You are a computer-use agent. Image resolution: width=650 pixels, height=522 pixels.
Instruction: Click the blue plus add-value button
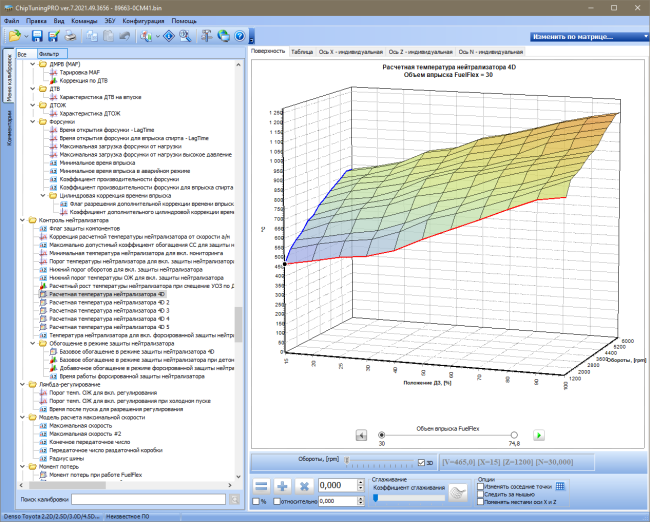tap(282, 486)
